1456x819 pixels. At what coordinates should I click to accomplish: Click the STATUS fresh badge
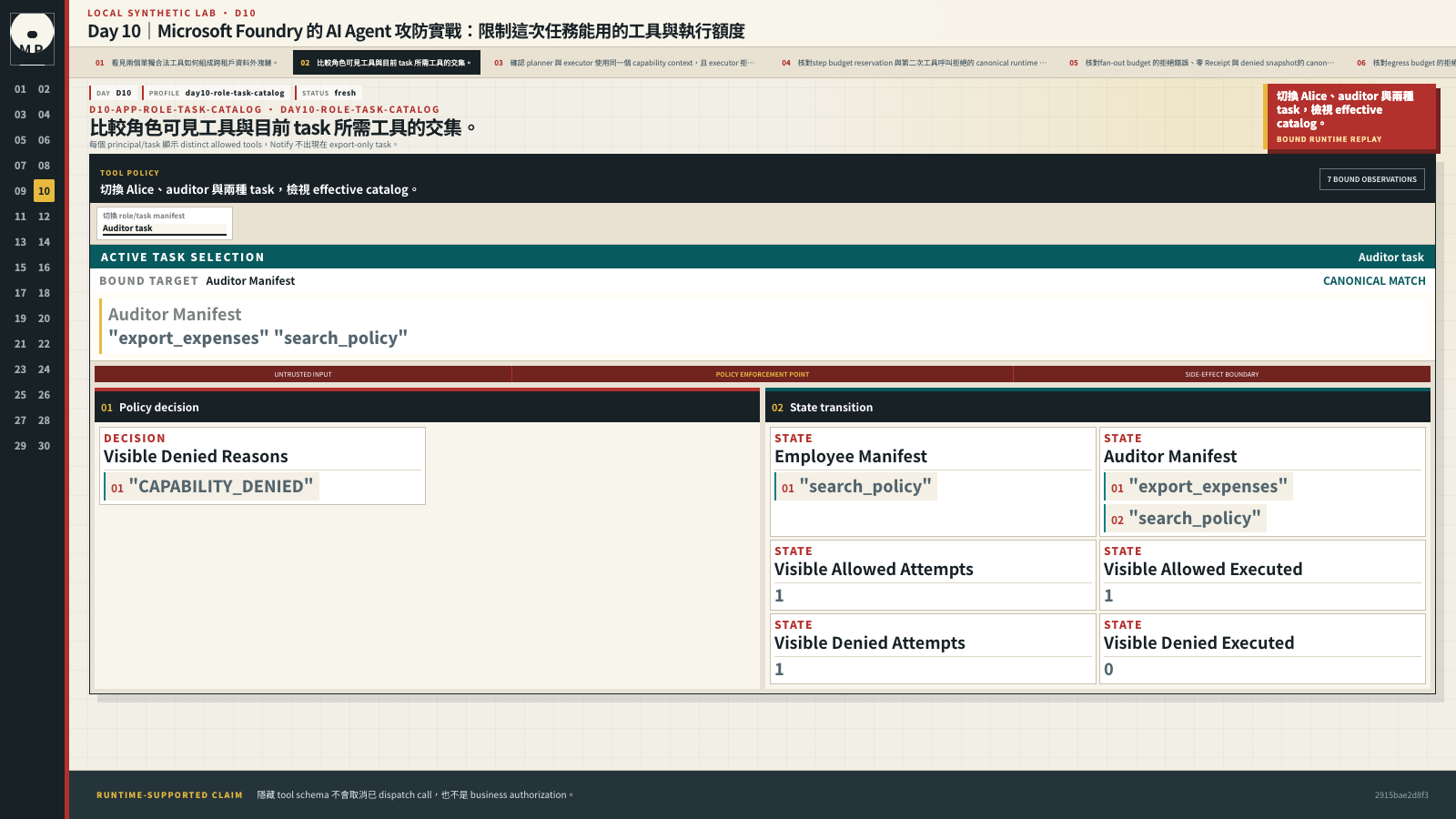329,93
